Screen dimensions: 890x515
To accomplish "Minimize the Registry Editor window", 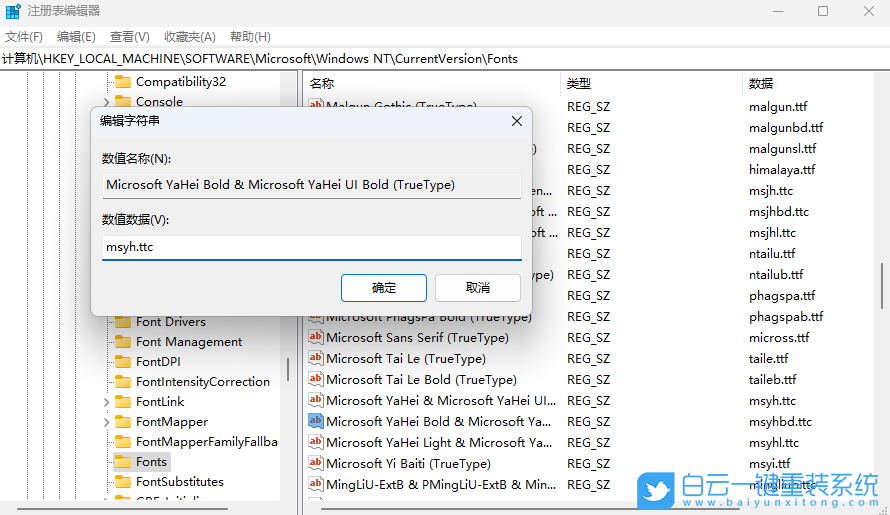I will click(778, 11).
